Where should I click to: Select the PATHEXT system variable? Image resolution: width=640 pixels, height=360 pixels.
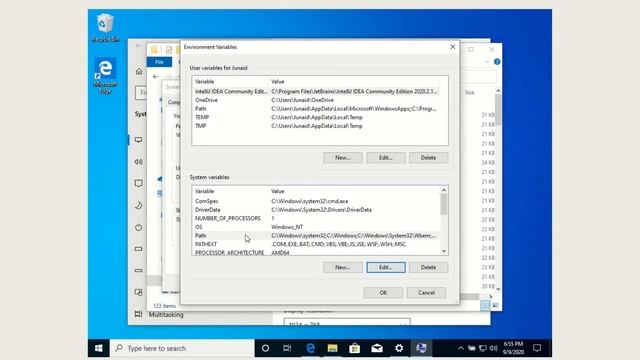pyautogui.click(x=316, y=244)
